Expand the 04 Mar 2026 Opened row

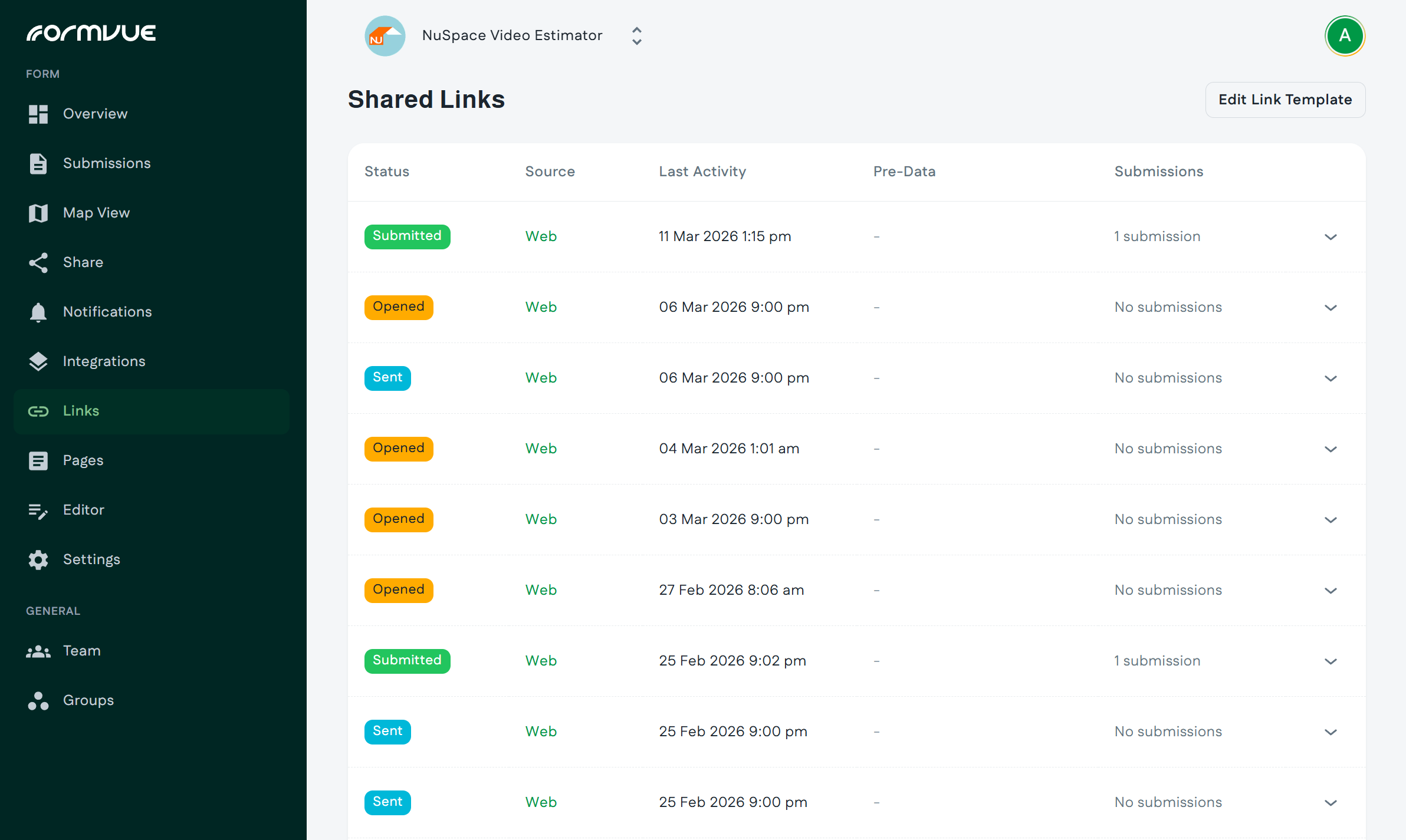click(x=1331, y=449)
